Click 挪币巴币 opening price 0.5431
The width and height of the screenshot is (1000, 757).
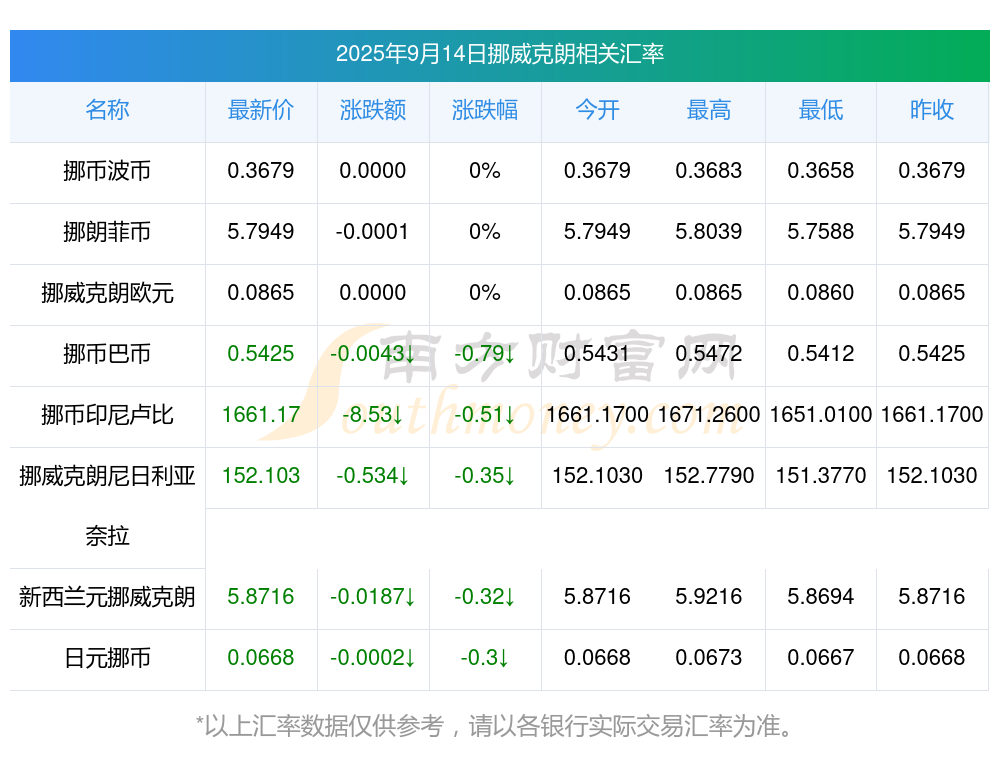coord(597,353)
